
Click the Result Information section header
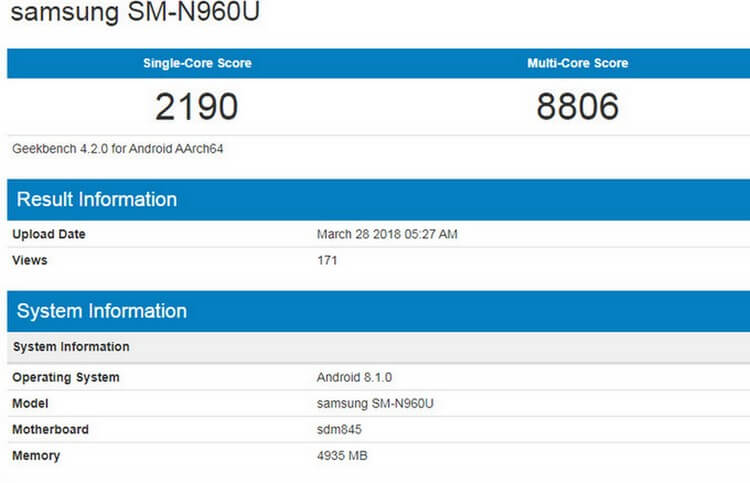point(97,199)
